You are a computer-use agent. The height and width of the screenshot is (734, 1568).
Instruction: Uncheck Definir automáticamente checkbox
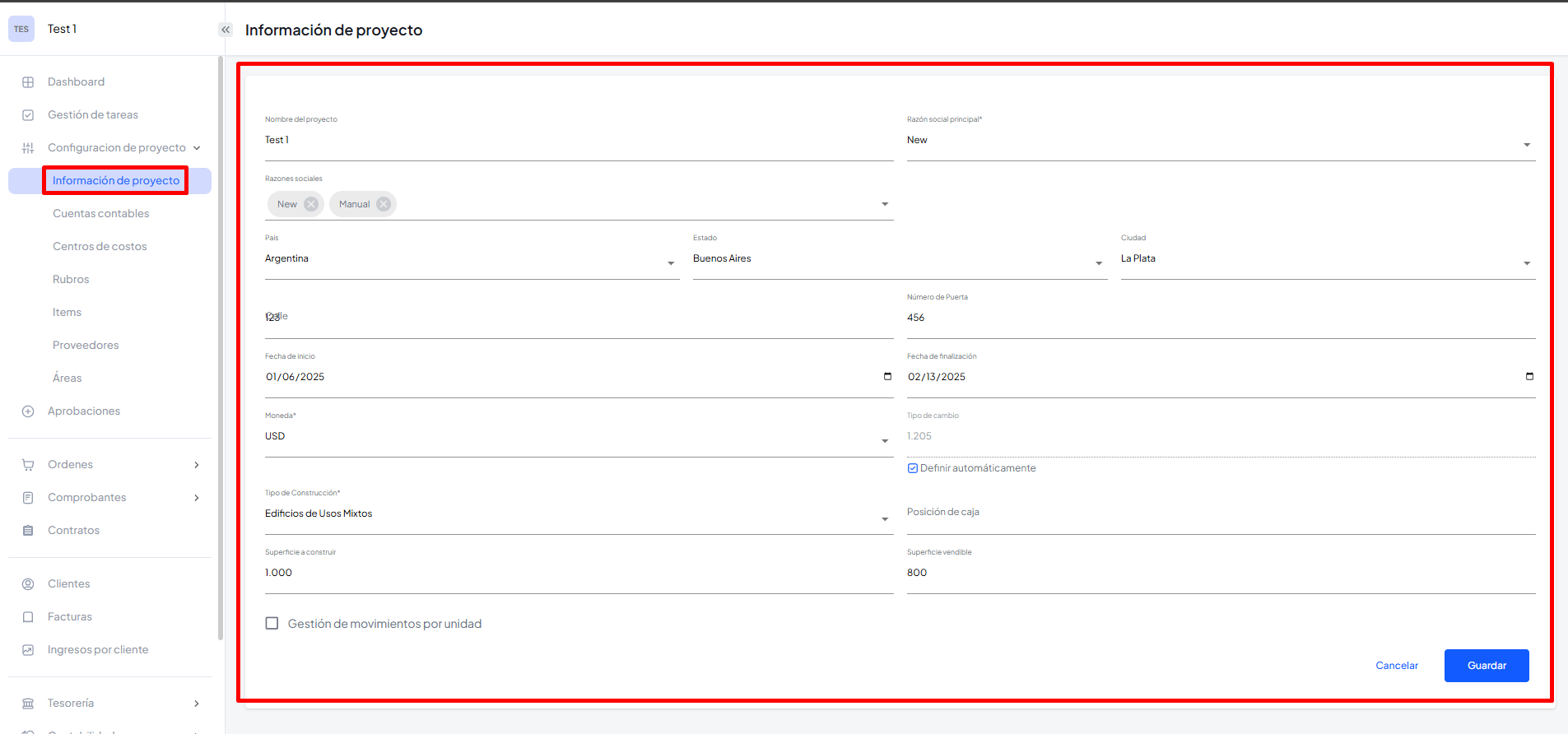pyautogui.click(x=913, y=468)
